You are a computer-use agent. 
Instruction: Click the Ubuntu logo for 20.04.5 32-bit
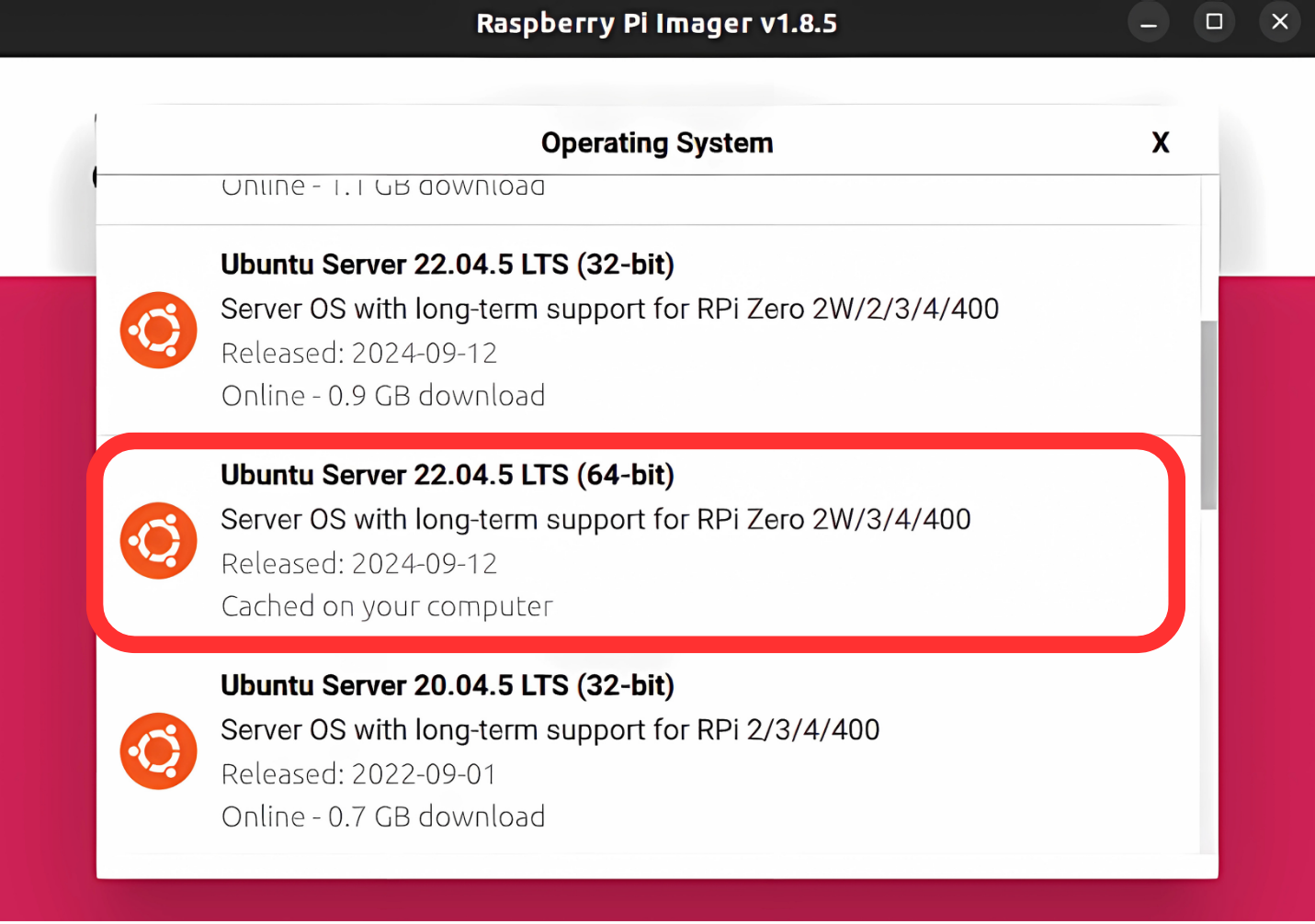coord(158,751)
